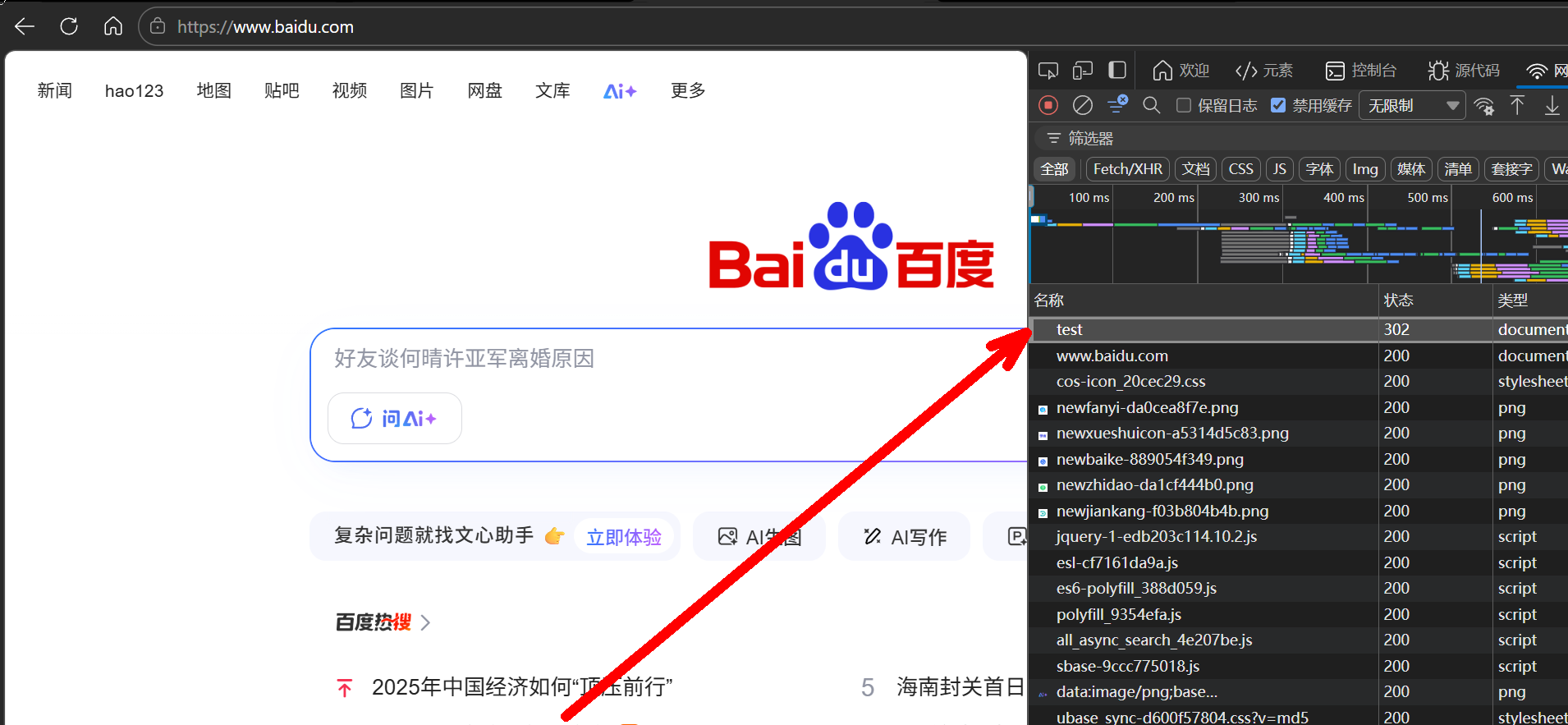The width and height of the screenshot is (1568, 725).
Task: Open the 源代码 DevTools tab
Action: coord(1464,71)
